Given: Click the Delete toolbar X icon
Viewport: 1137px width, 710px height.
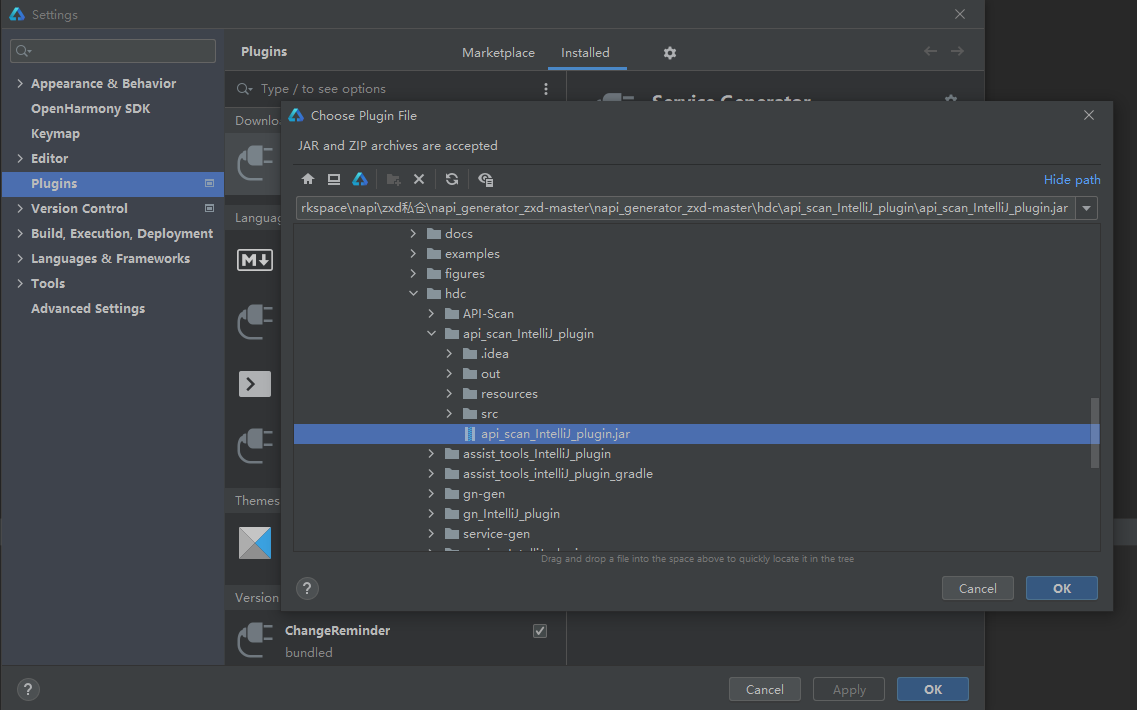Looking at the screenshot, I should [419, 179].
